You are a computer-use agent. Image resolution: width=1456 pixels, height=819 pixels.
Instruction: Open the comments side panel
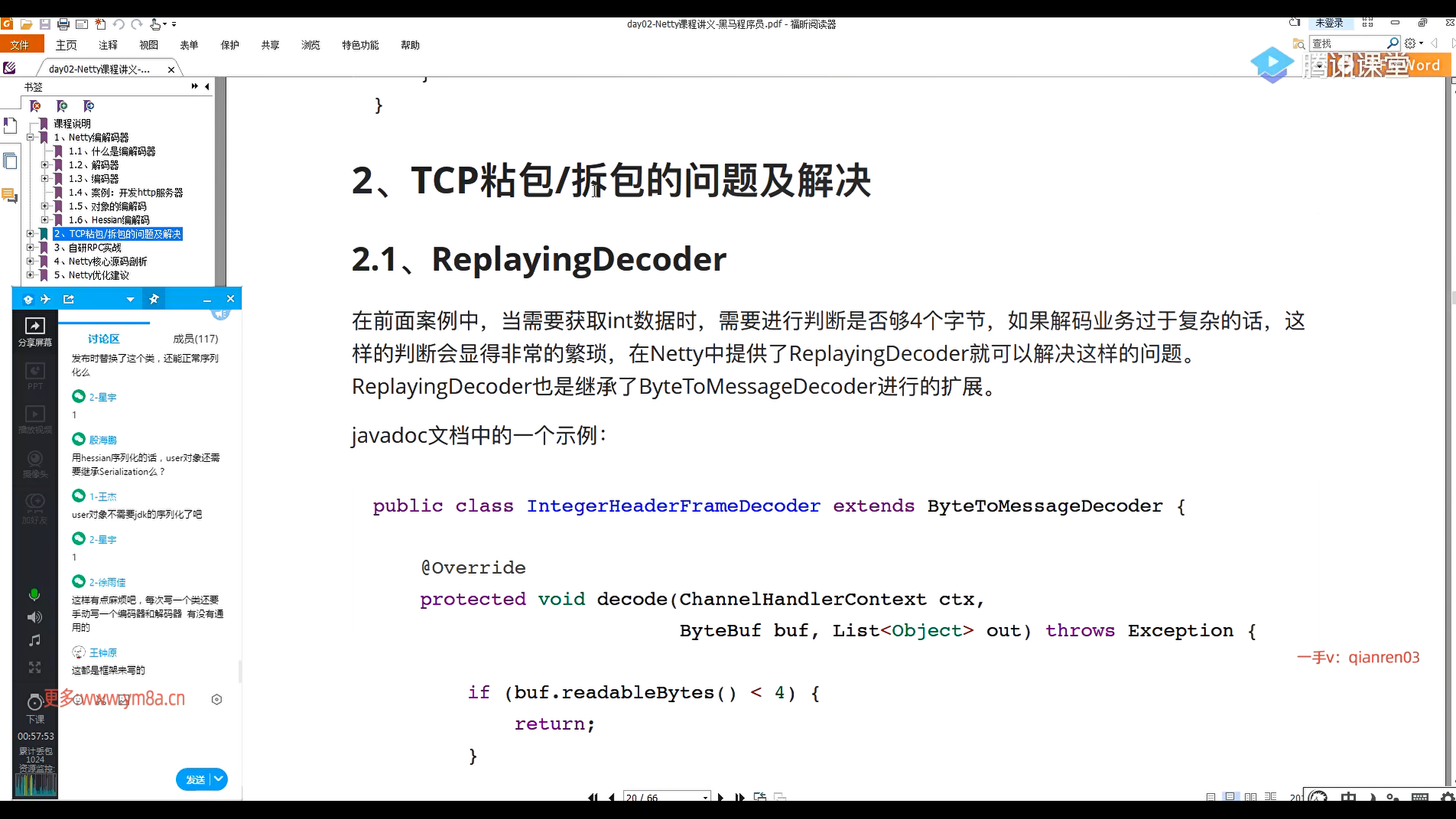click(10, 196)
